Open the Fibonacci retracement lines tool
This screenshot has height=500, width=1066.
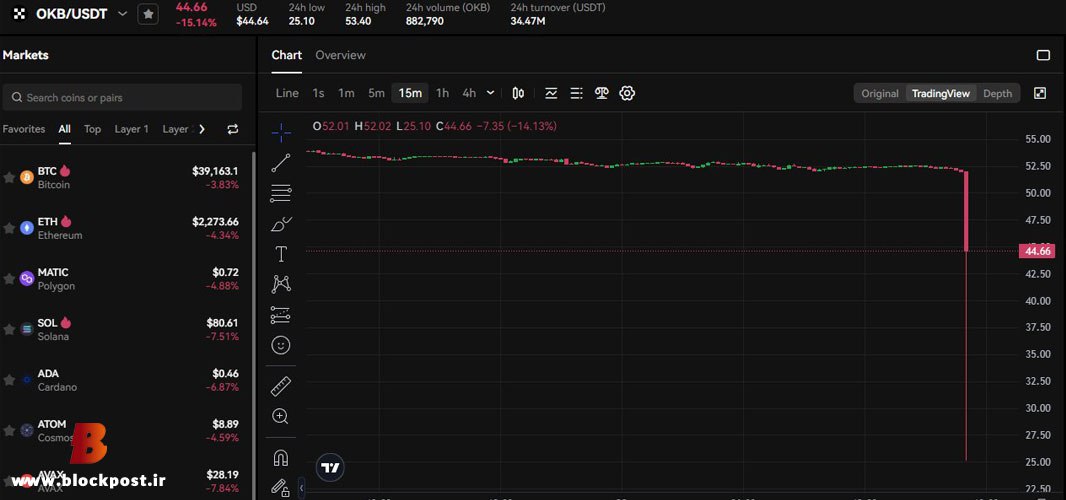click(281, 193)
